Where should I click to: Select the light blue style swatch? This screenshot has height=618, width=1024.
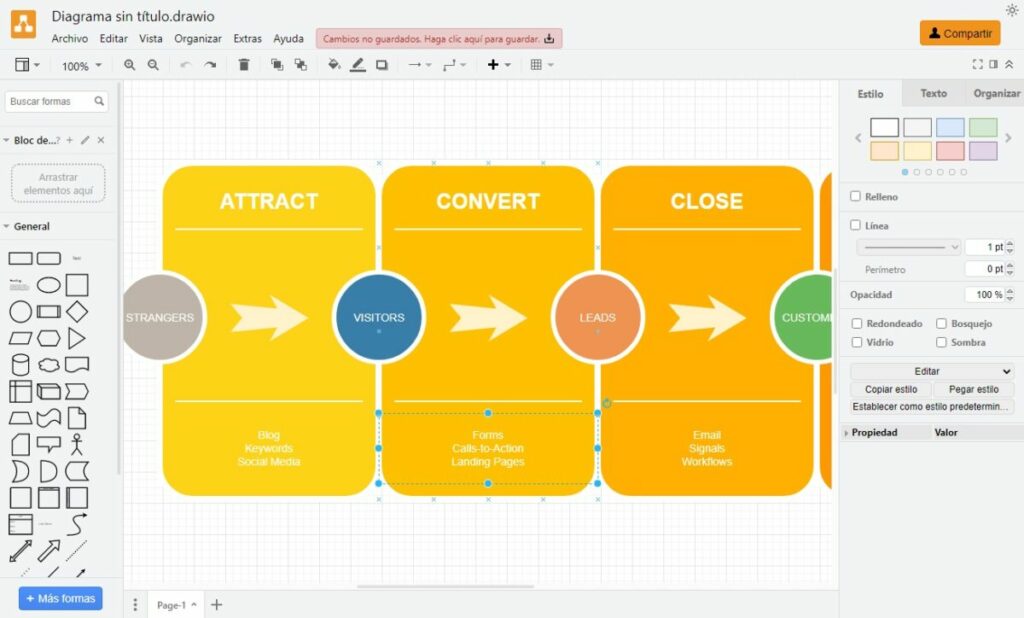pos(950,128)
